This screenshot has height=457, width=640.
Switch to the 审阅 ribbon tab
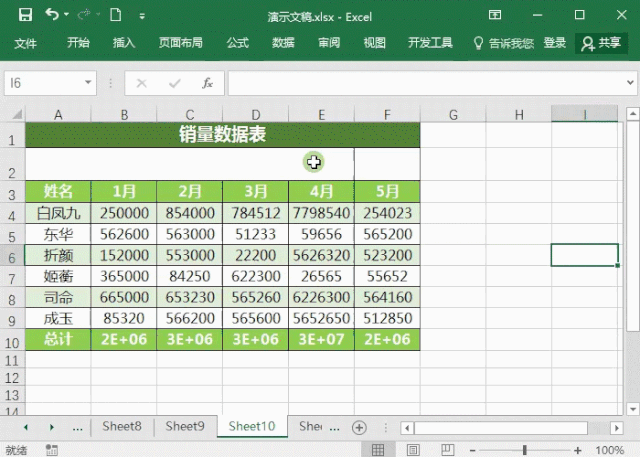pos(329,43)
